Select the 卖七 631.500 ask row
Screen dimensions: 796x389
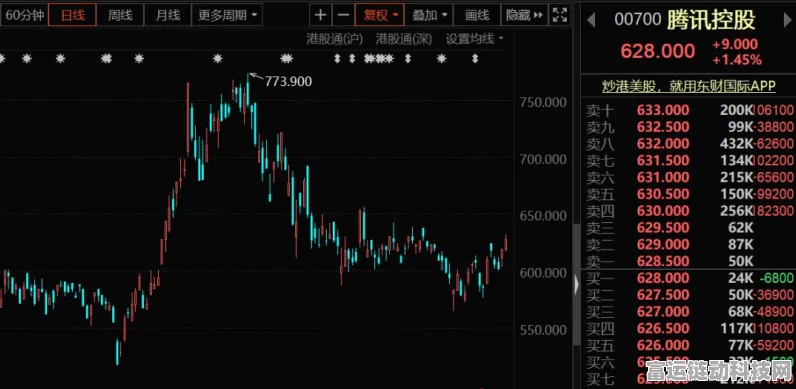click(689, 160)
